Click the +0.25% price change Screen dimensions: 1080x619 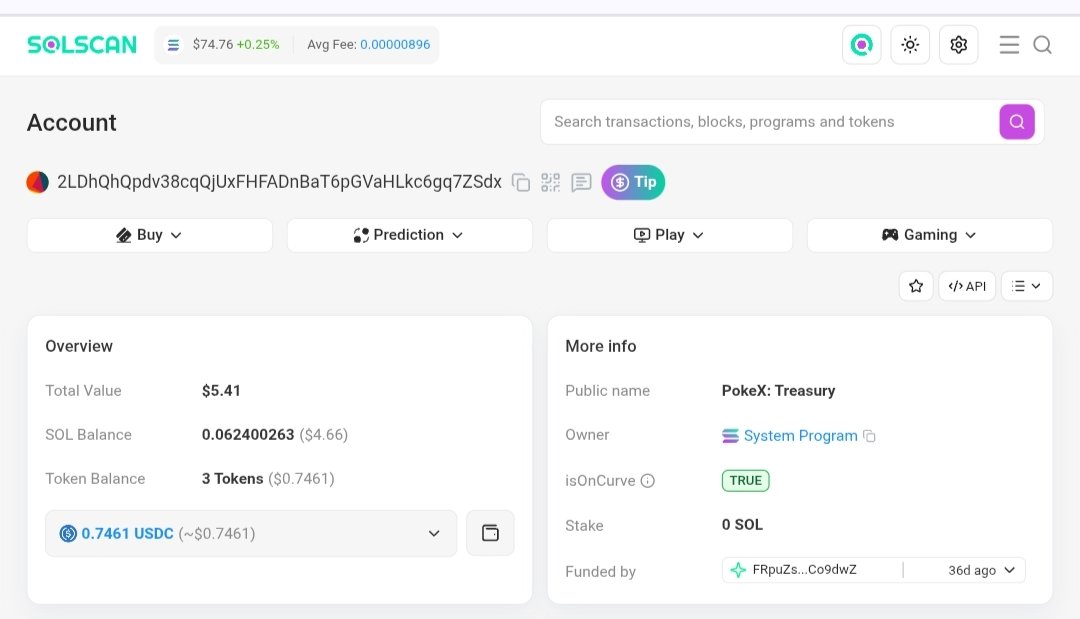[258, 45]
